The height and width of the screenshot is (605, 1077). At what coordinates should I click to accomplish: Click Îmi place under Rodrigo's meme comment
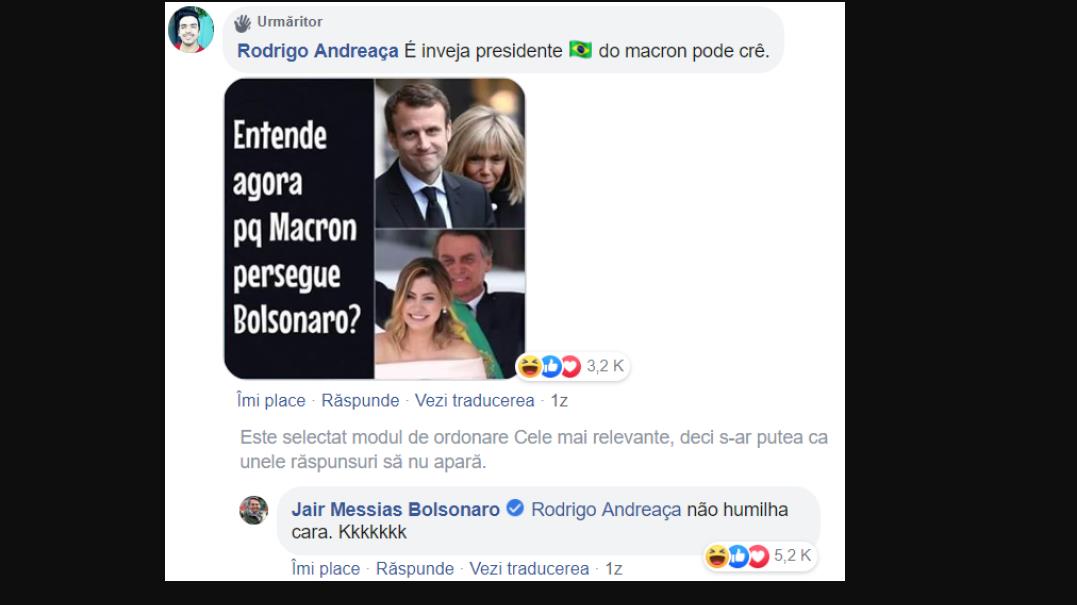[x=271, y=400]
